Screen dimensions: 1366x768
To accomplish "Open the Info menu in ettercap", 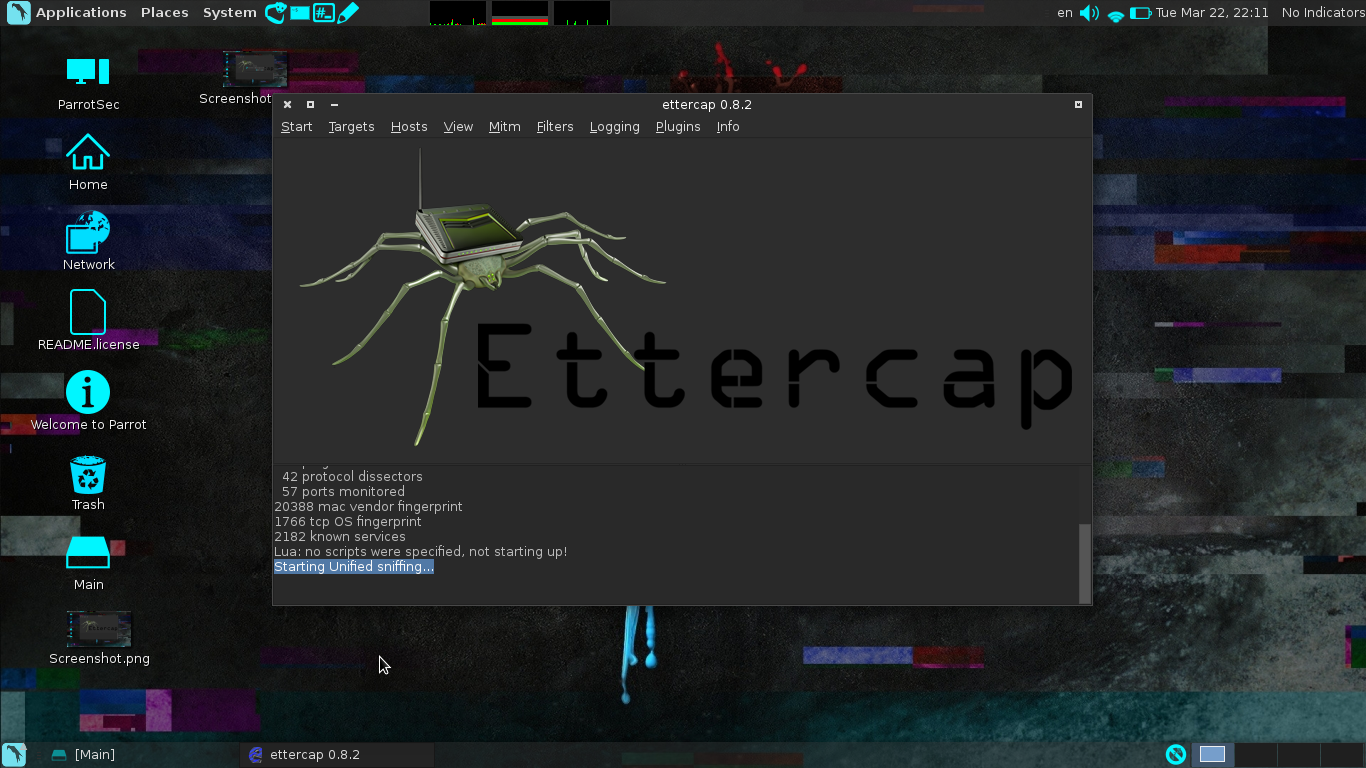I will (x=728, y=127).
